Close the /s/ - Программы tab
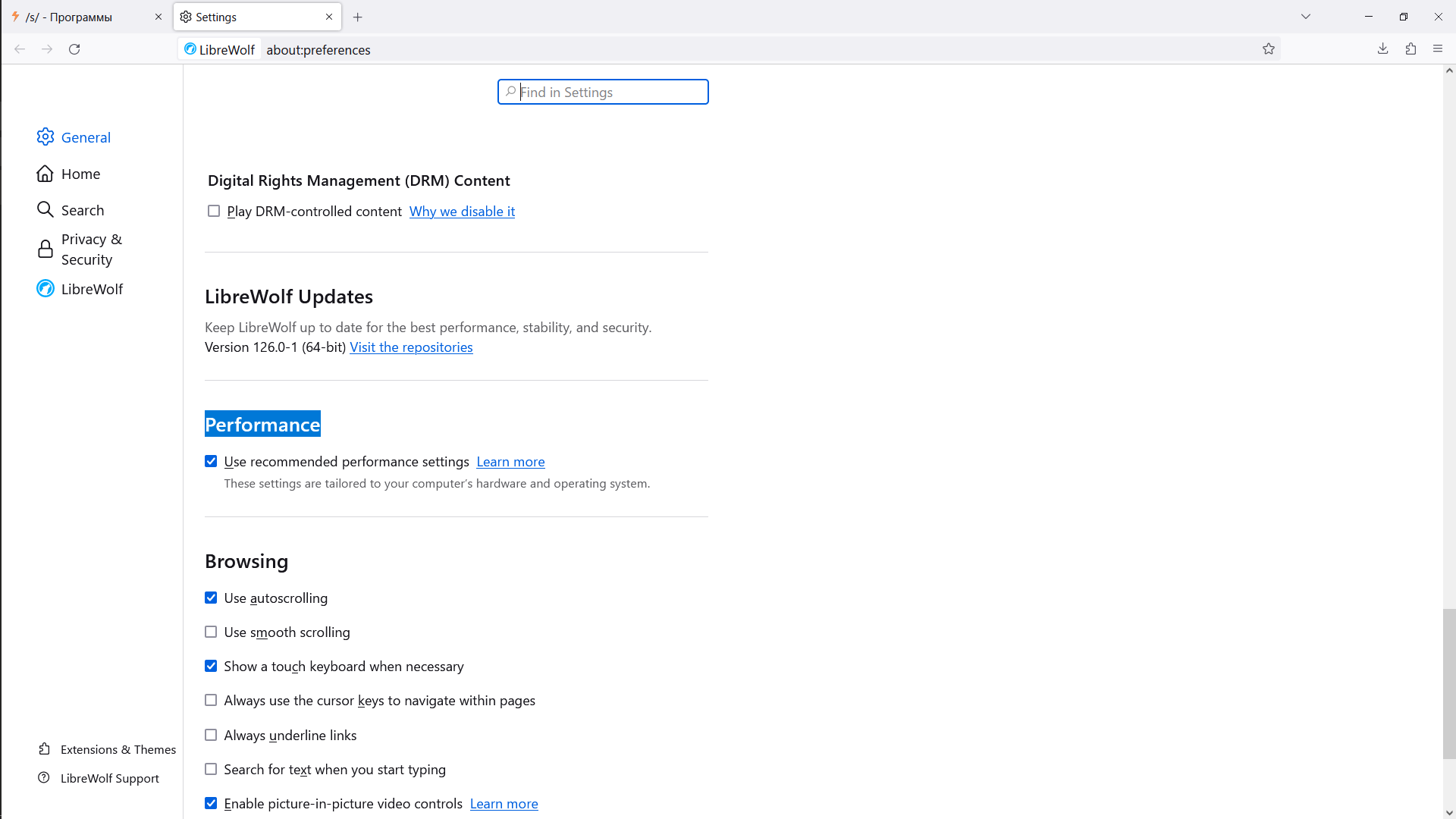 tap(158, 17)
